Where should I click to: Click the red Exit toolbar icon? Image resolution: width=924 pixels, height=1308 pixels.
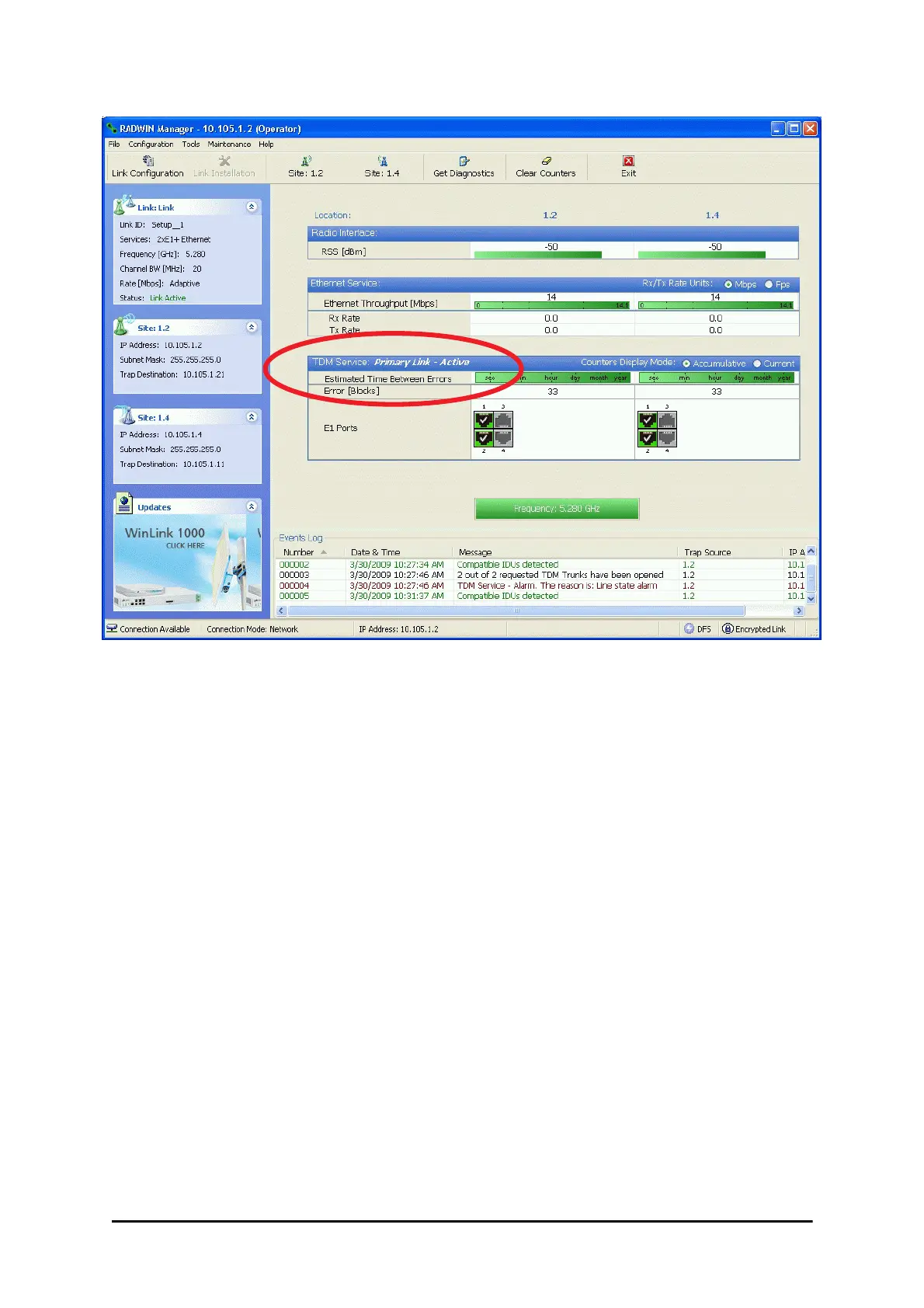(x=628, y=162)
